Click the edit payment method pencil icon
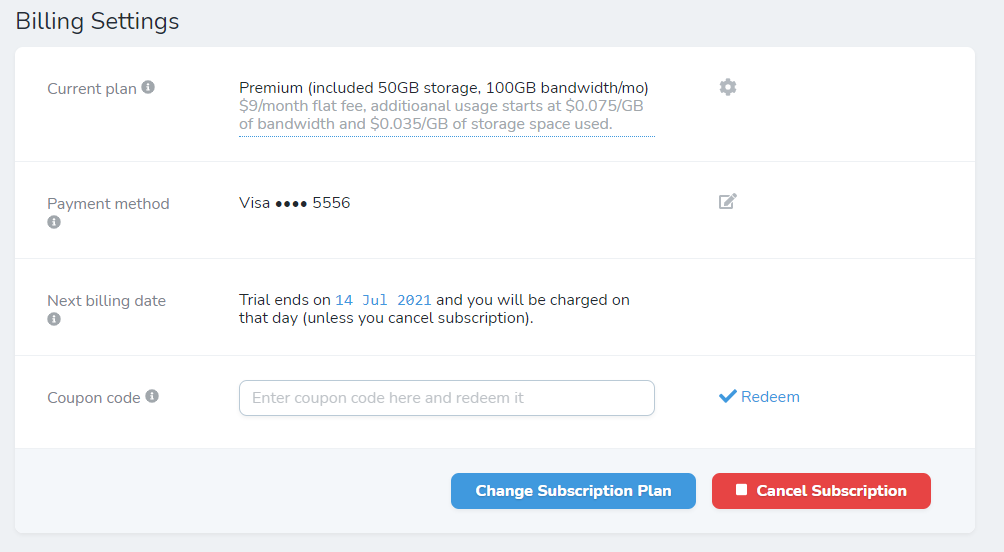The image size is (1004, 552). click(727, 202)
